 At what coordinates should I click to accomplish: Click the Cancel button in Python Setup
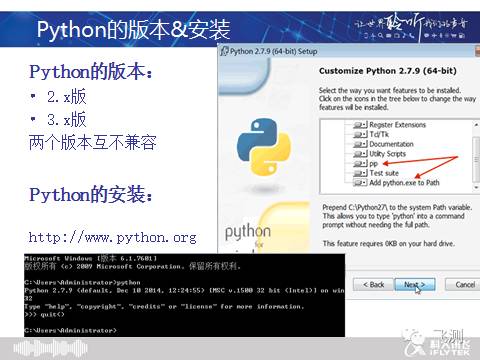pos(463,285)
